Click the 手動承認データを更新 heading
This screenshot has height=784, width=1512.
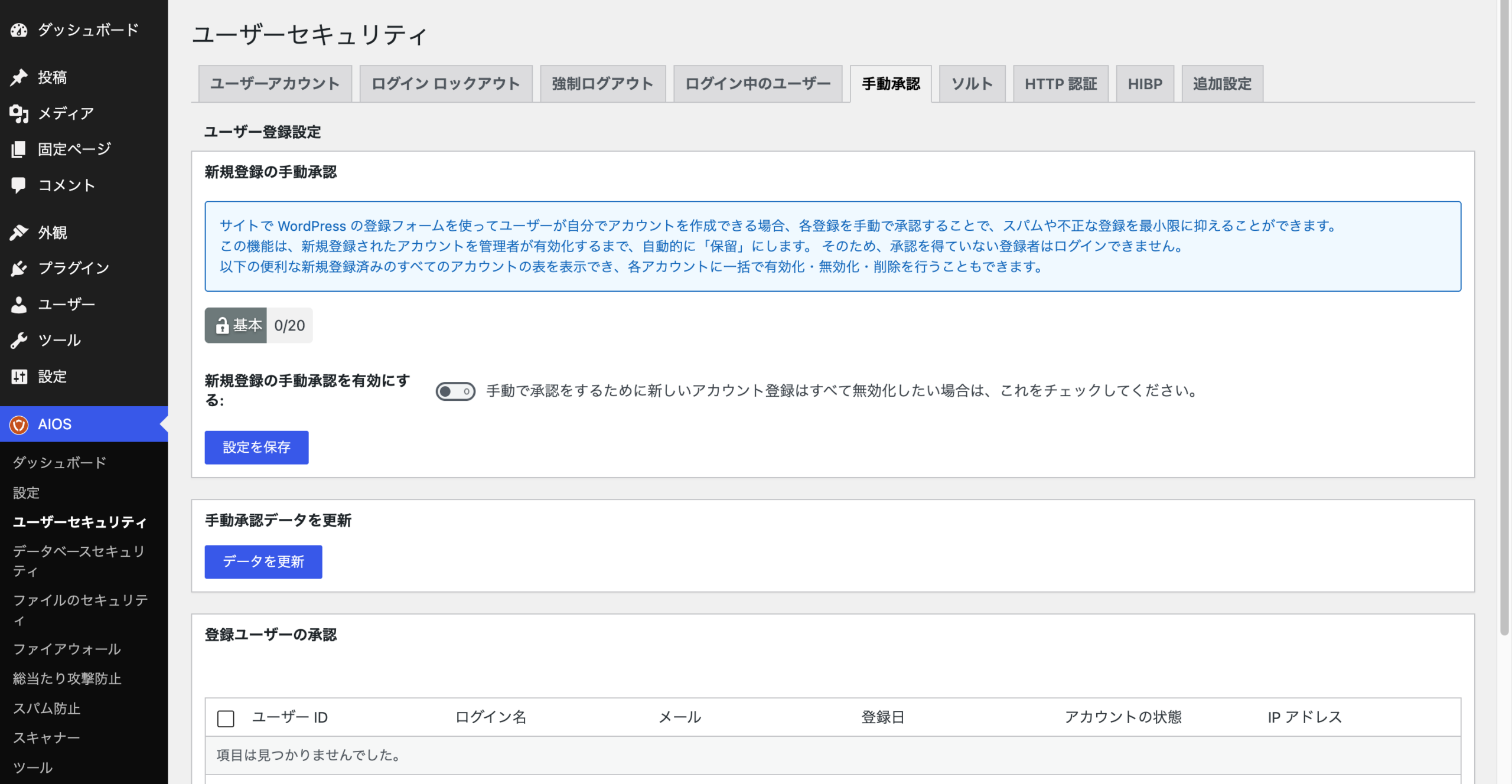278,521
